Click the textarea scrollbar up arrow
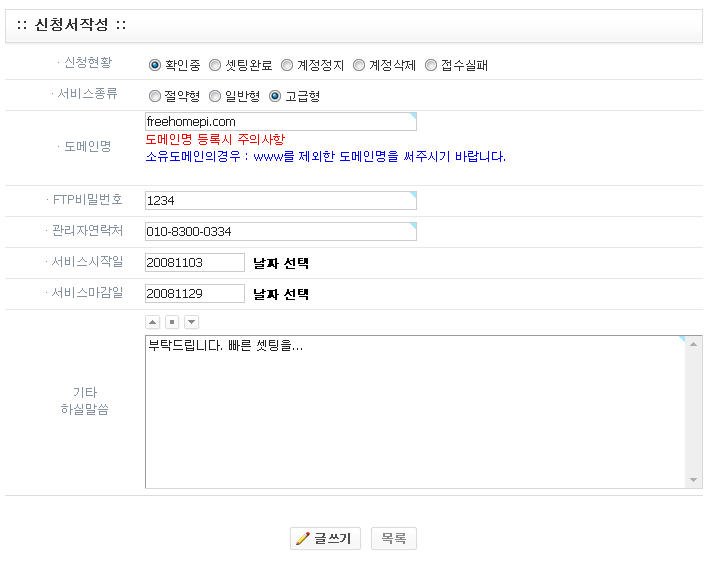This screenshot has width=712, height=562. (x=693, y=345)
